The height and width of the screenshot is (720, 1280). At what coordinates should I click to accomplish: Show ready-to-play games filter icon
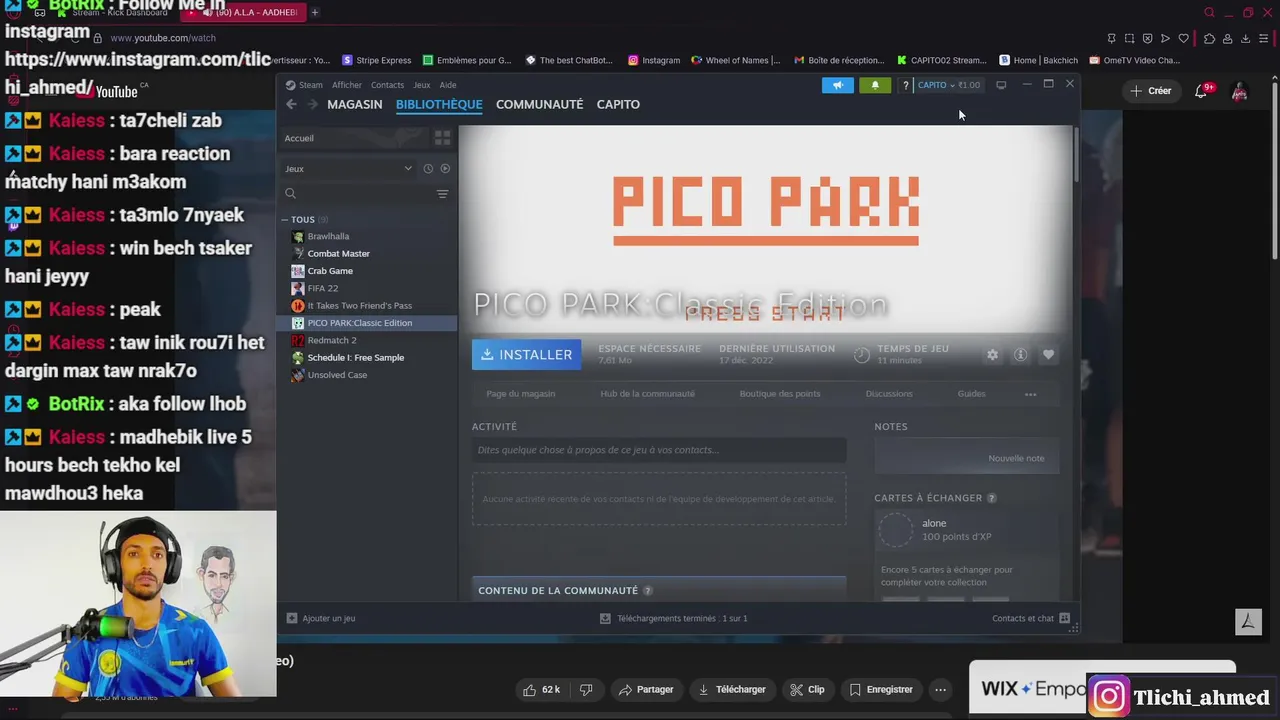[445, 169]
